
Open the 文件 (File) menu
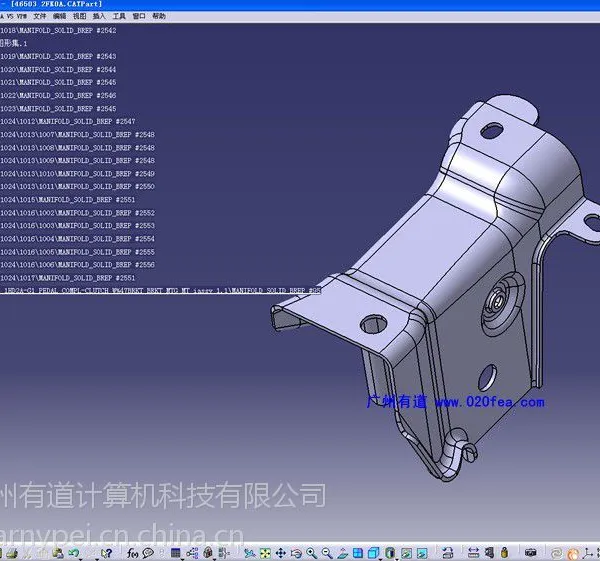pos(39,16)
